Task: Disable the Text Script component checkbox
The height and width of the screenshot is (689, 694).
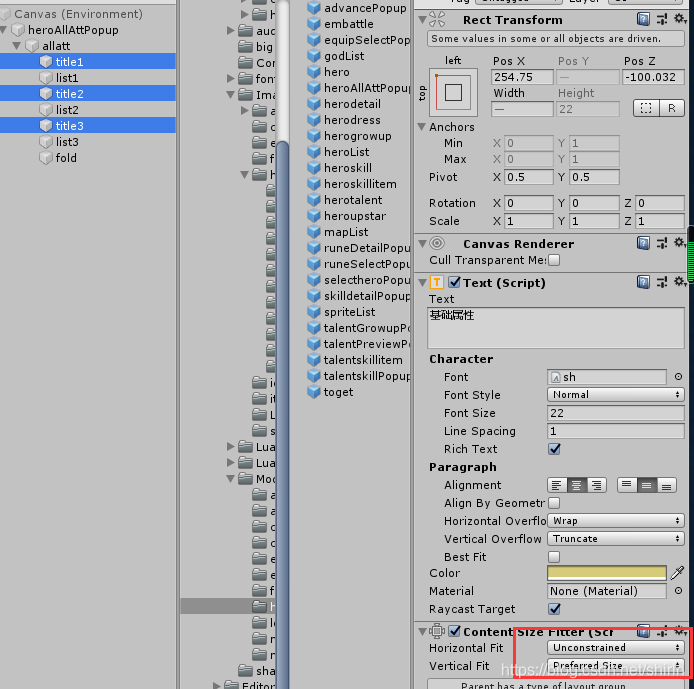Action: tap(454, 282)
